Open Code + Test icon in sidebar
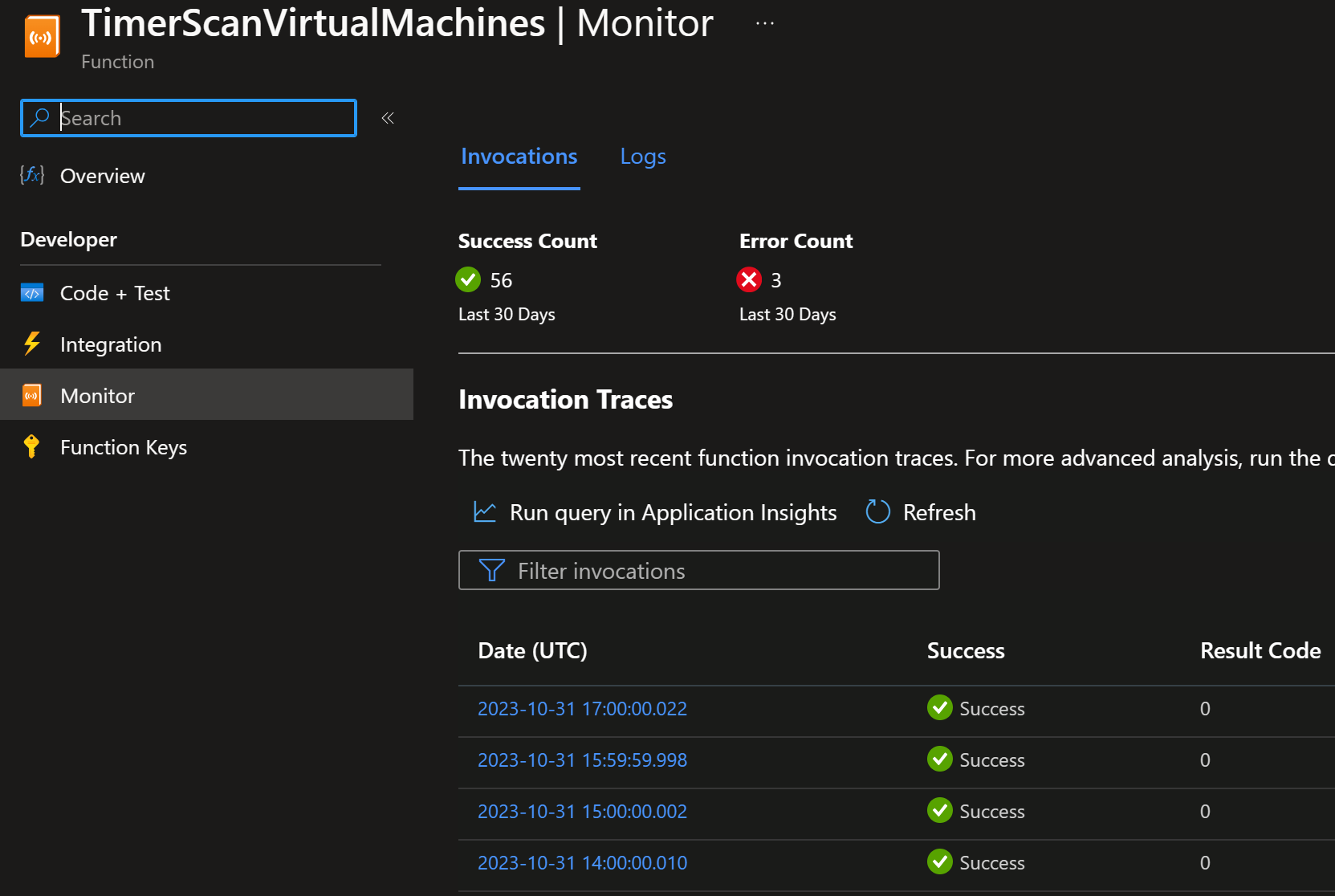The width and height of the screenshot is (1335, 896). [x=32, y=293]
